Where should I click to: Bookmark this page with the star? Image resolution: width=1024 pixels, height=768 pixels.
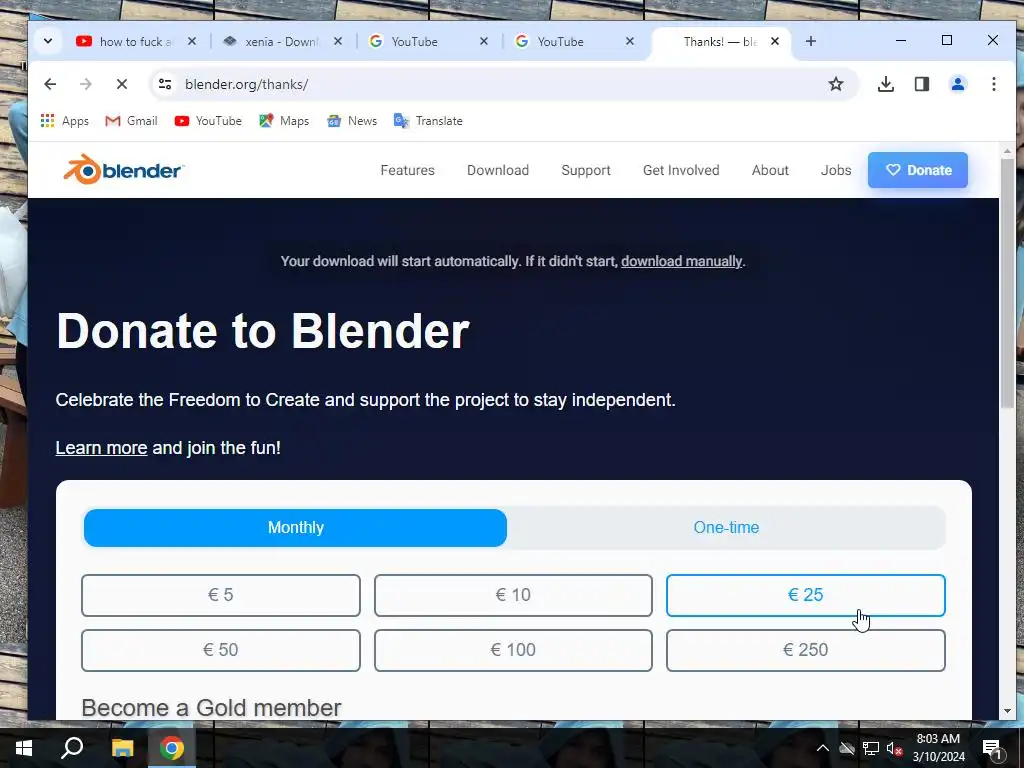tap(836, 84)
